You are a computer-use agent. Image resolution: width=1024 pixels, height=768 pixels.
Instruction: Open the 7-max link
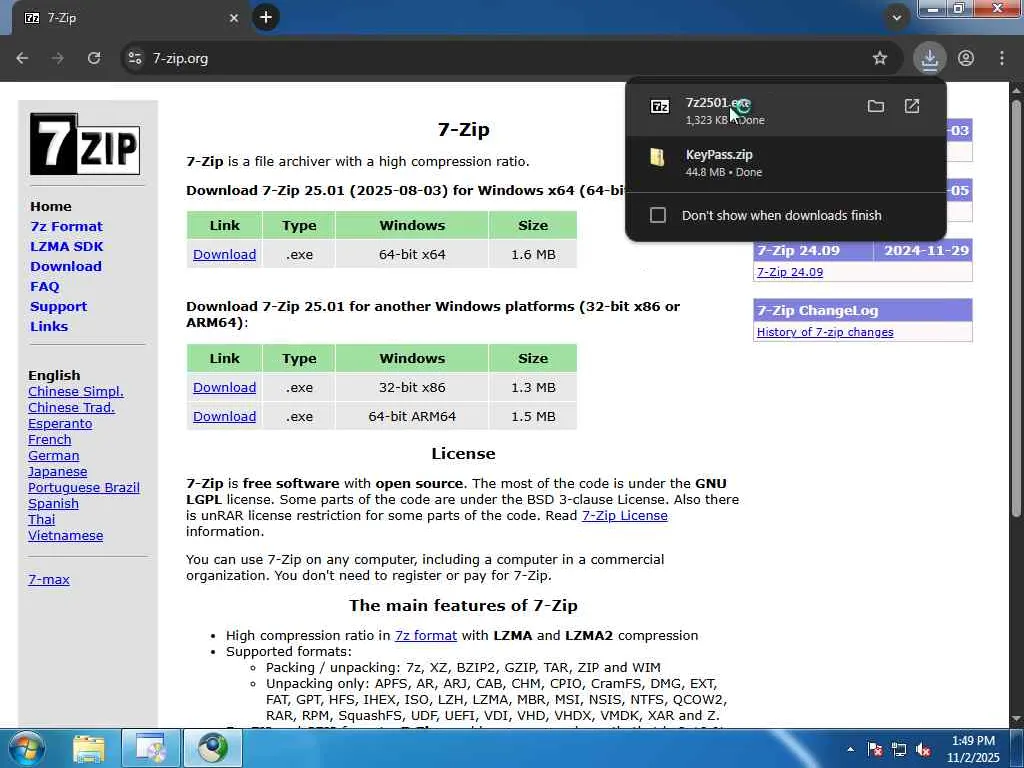pyautogui.click(x=48, y=579)
